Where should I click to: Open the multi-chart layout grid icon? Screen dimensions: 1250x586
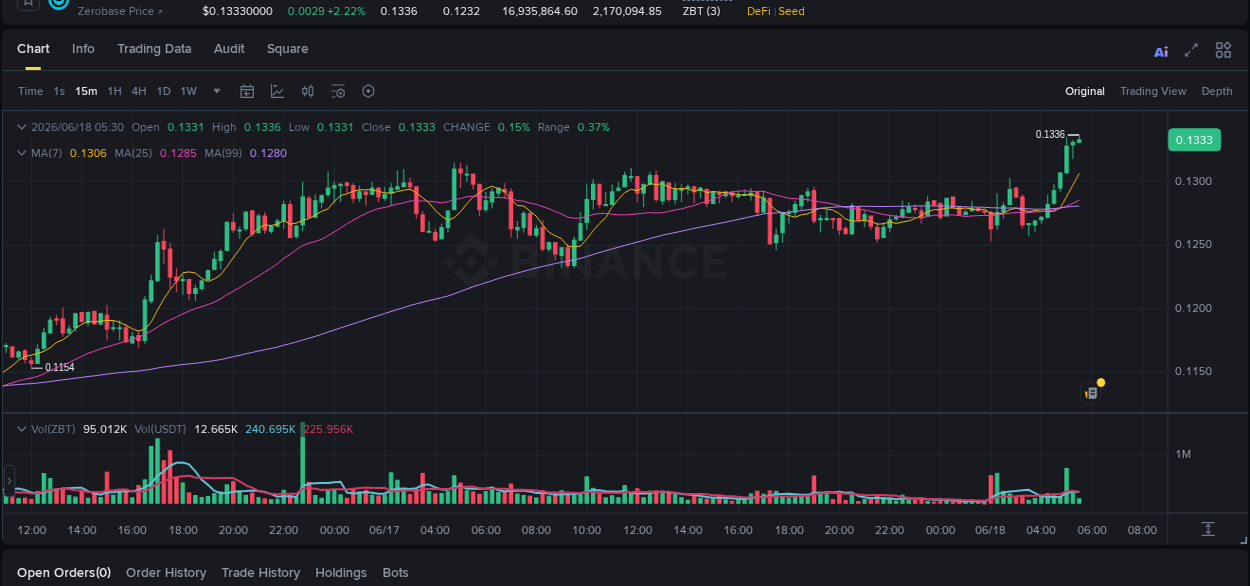pos(1223,50)
